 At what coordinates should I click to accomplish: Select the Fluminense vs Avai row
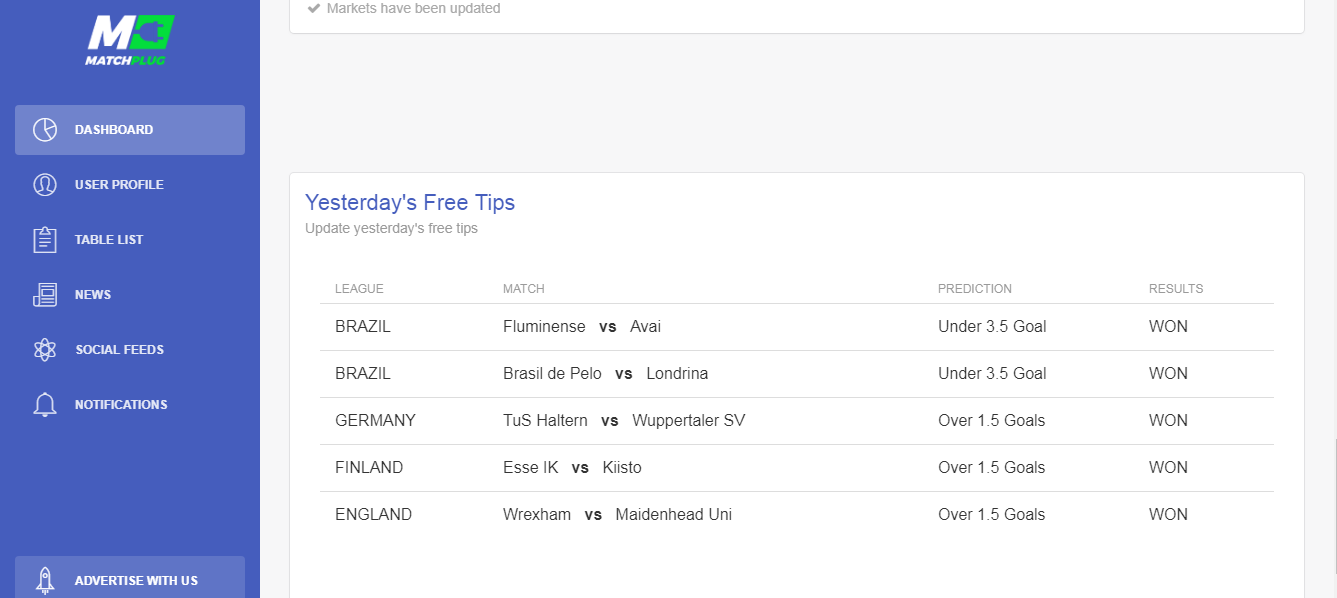point(797,327)
